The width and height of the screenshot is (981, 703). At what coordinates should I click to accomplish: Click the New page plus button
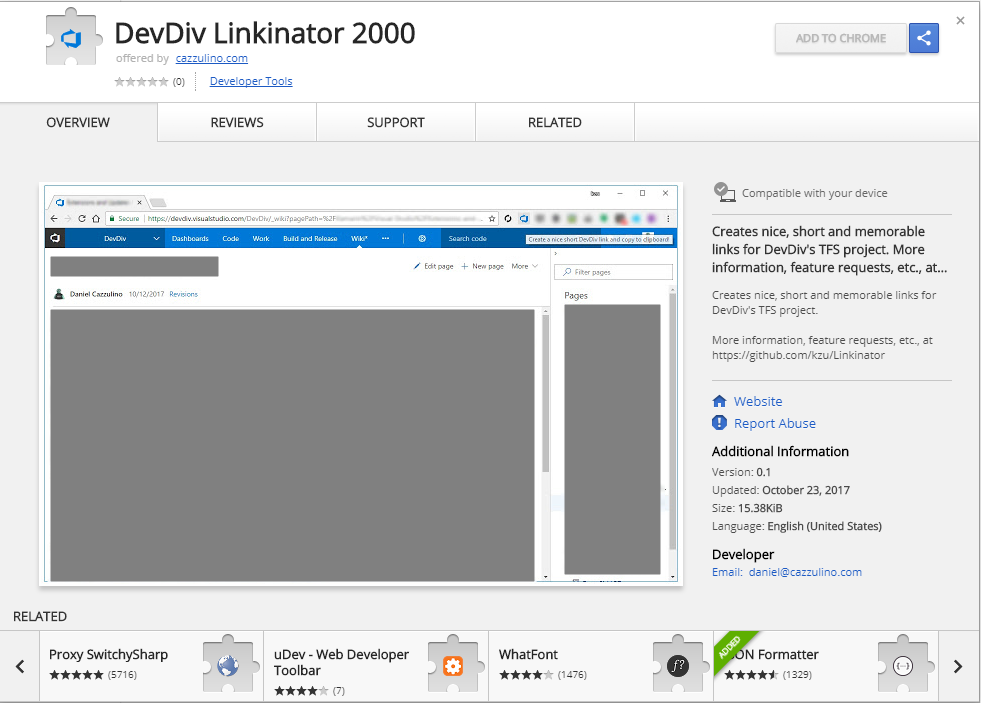click(482, 266)
